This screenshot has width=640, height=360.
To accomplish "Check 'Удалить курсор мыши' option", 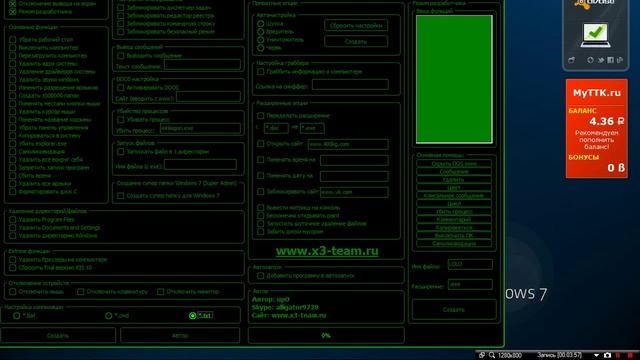I will (13, 111).
